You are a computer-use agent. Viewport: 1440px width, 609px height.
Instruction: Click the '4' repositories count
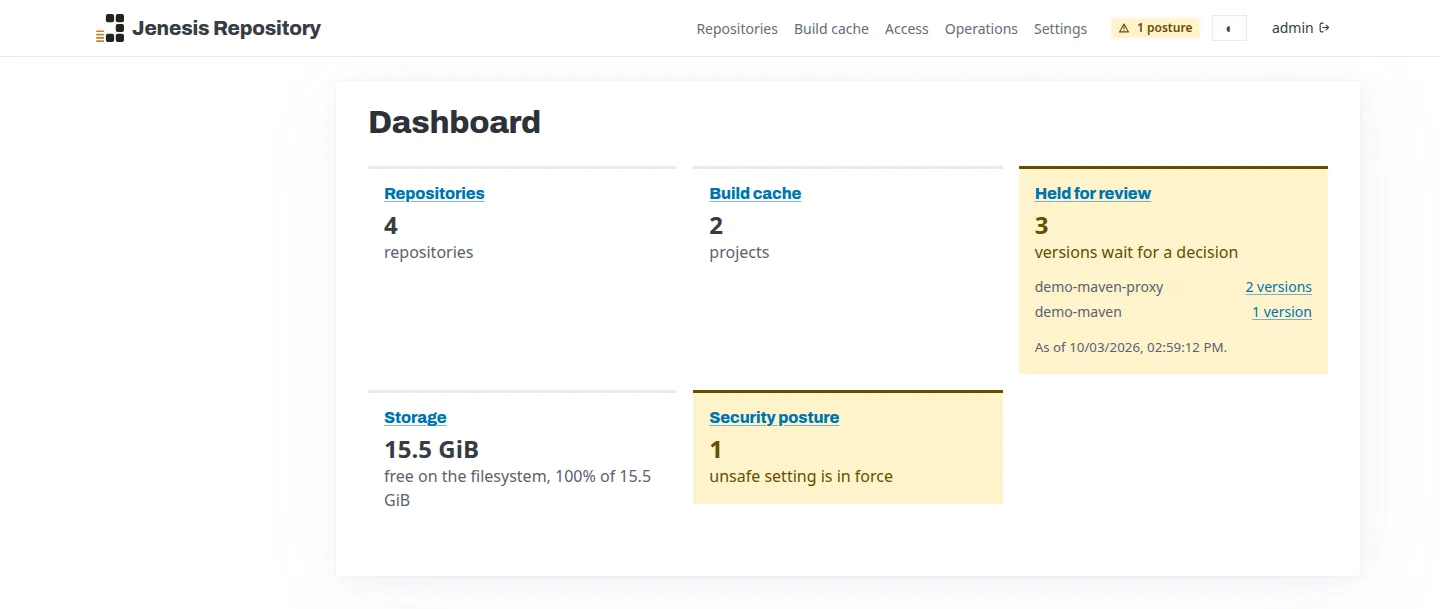click(x=391, y=225)
